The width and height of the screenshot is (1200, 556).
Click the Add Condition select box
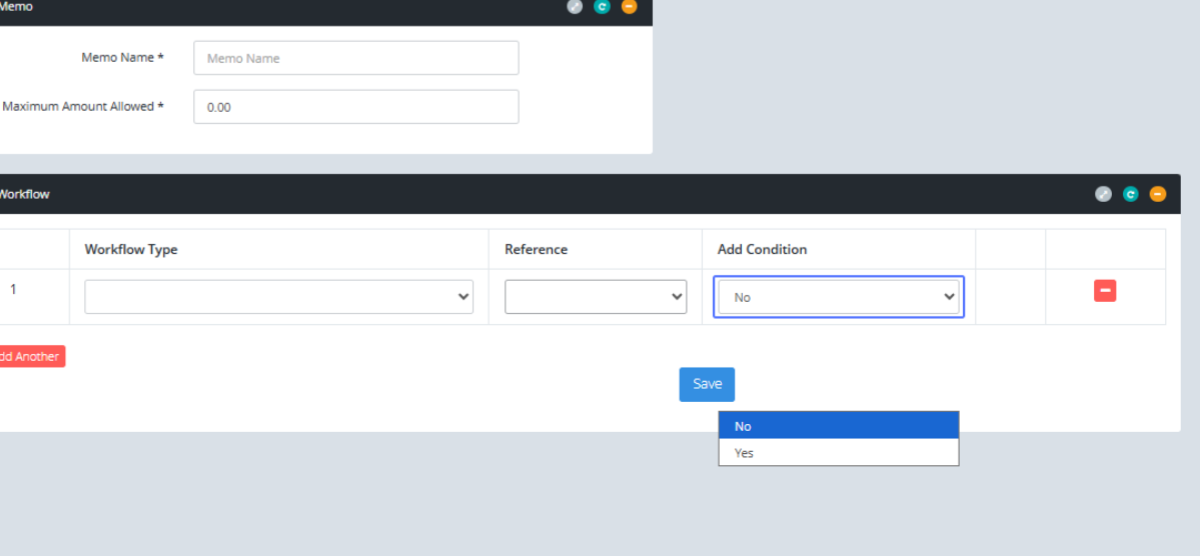point(838,297)
